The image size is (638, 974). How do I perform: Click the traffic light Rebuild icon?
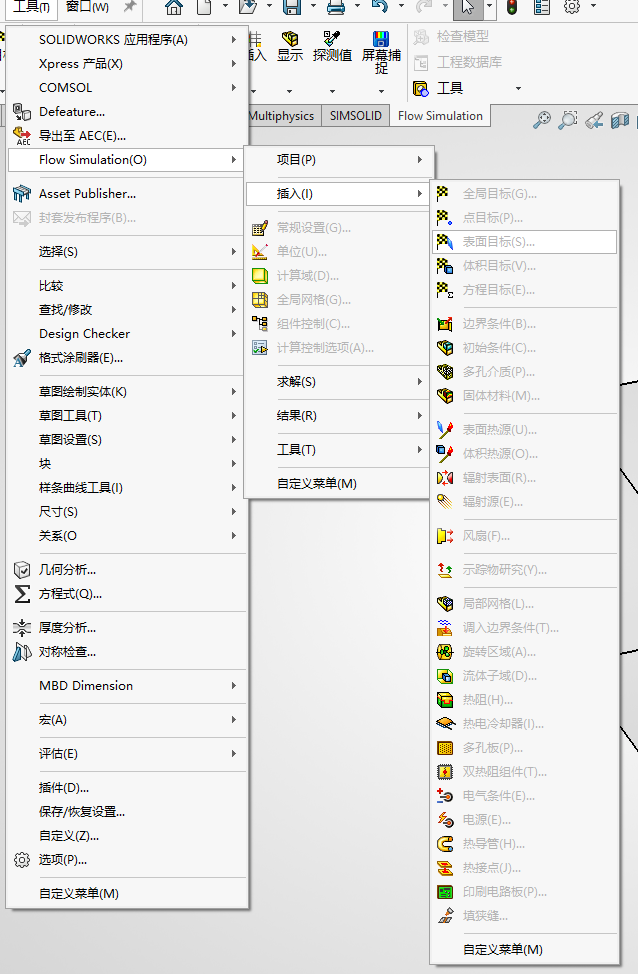point(512,7)
